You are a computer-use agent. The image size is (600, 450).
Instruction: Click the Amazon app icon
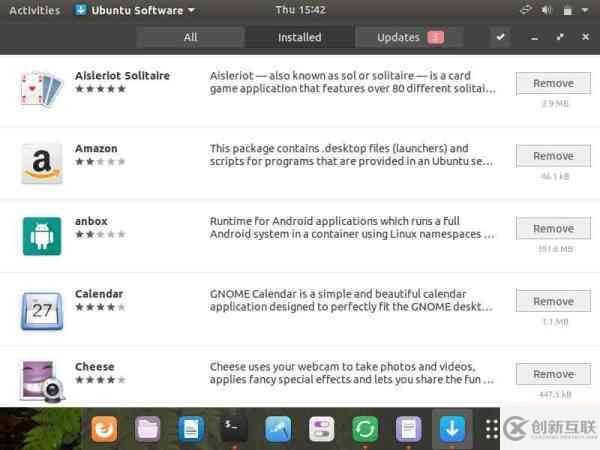(42, 163)
